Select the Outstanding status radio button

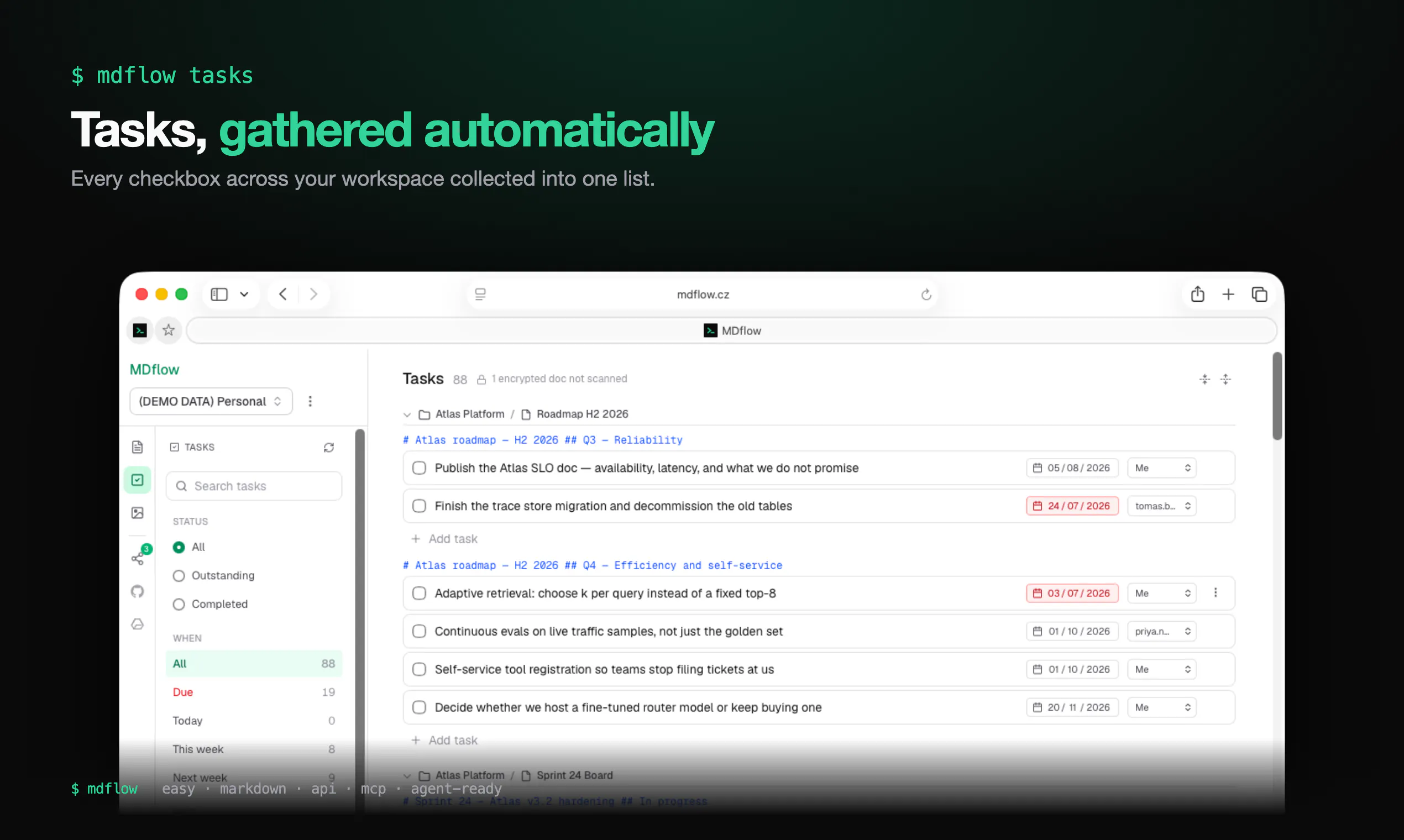[179, 576]
